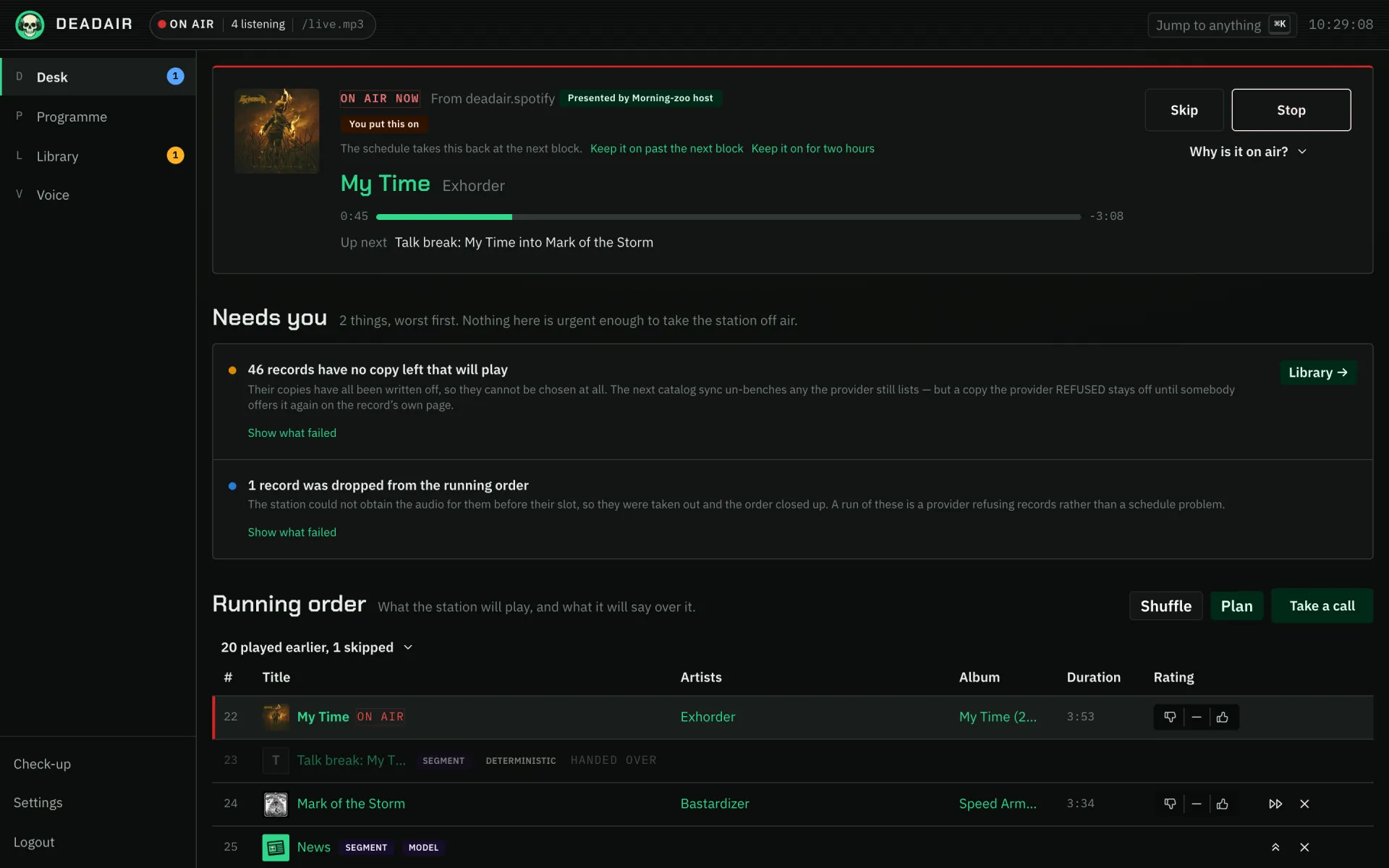
Task: Open the Desk section
Action: point(98,77)
